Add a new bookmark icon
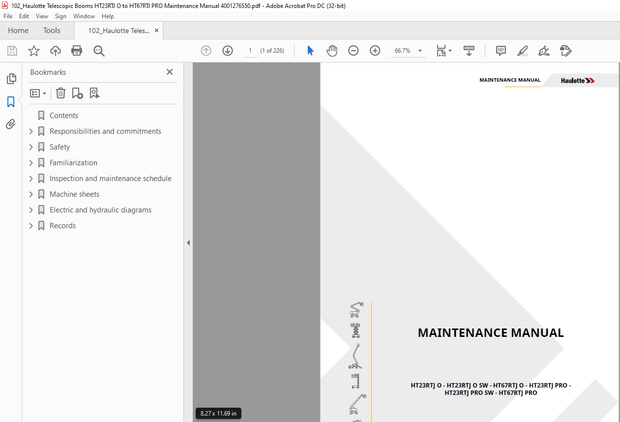Image resolution: width=620 pixels, height=422 pixels. 77,93
